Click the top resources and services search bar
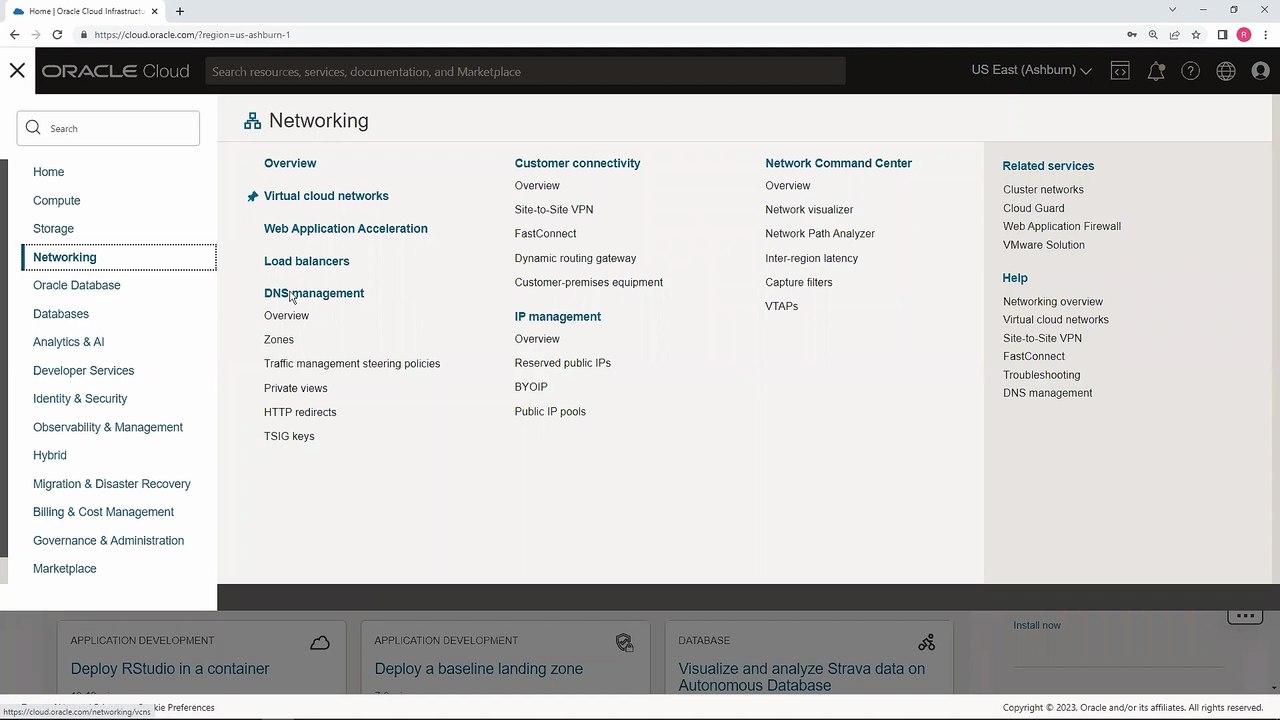Image resolution: width=1280 pixels, height=720 pixels. [x=525, y=71]
